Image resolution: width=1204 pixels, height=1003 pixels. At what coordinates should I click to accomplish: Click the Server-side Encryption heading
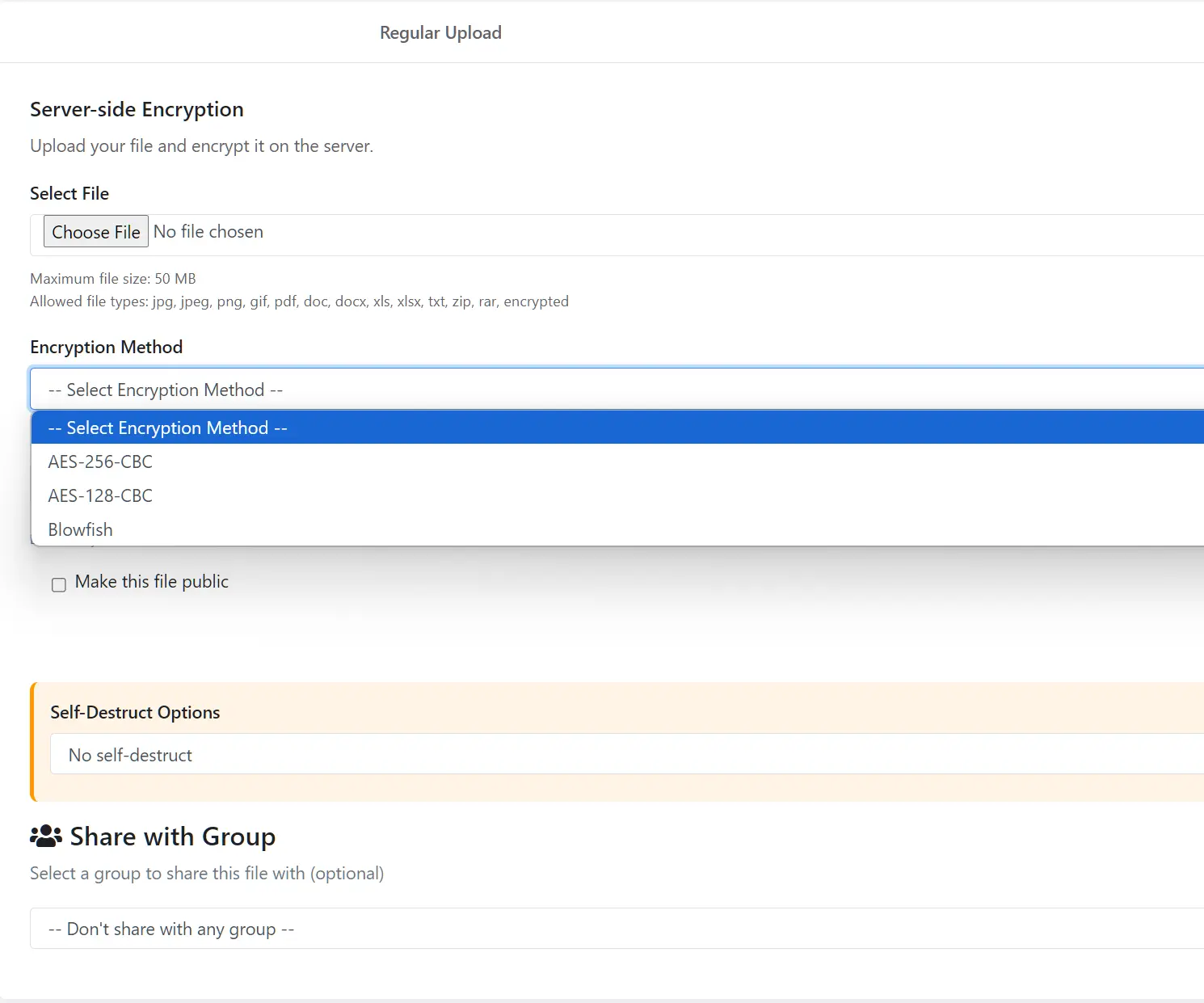click(137, 109)
